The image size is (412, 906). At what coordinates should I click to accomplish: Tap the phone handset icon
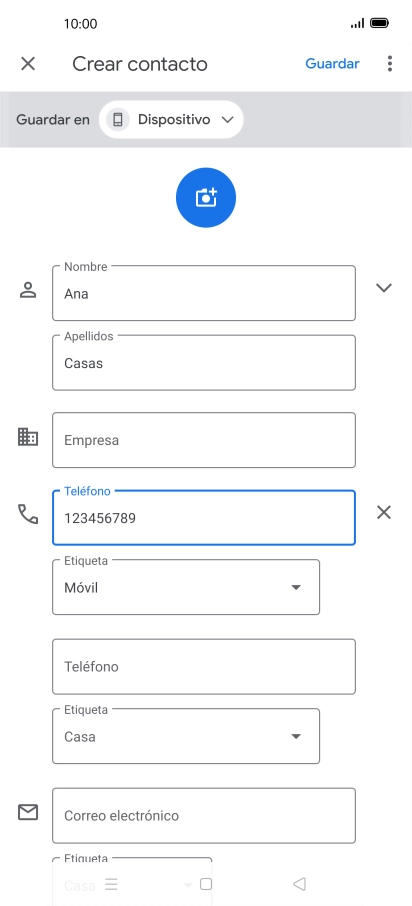coord(28,514)
